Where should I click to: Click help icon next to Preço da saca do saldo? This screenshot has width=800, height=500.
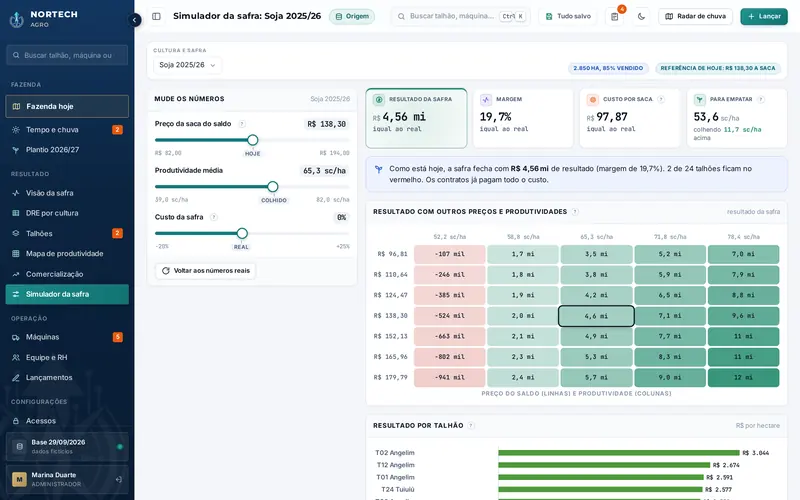242,124
